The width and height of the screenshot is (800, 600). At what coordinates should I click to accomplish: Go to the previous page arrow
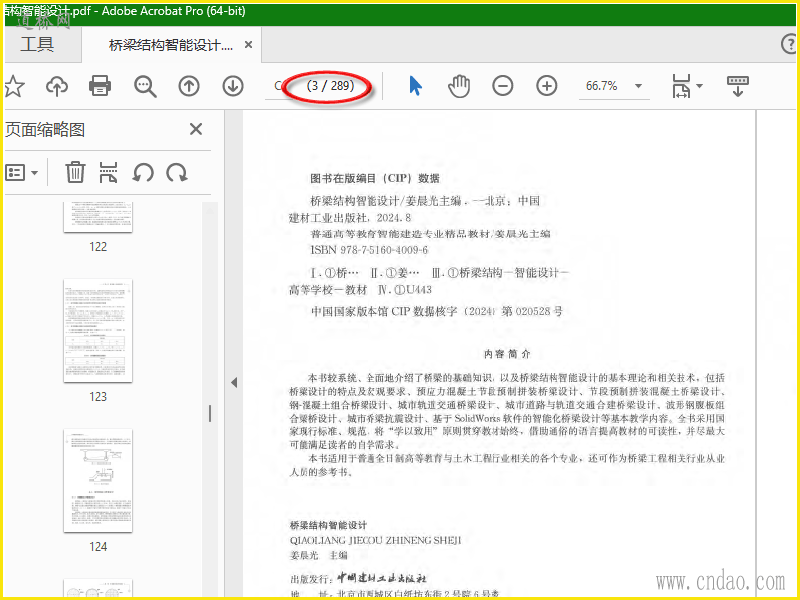[x=189, y=86]
